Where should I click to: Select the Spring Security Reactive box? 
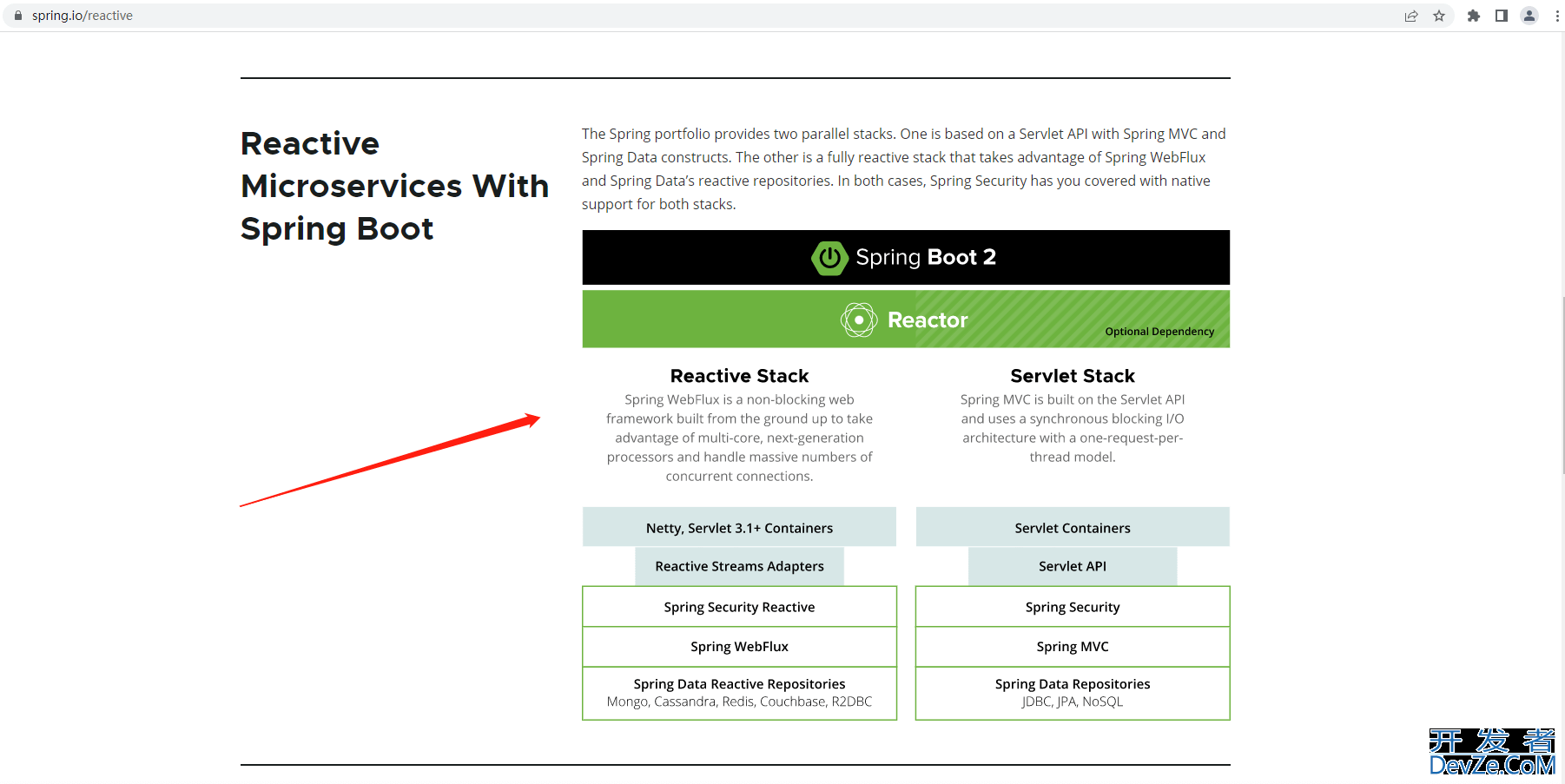click(x=739, y=607)
